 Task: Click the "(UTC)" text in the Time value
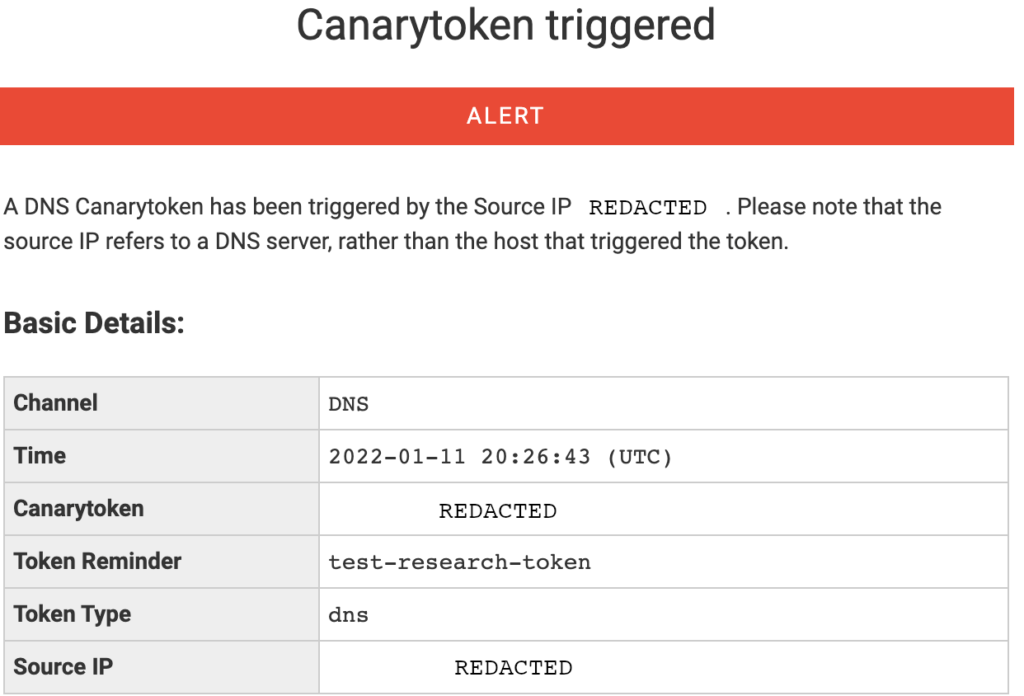click(x=640, y=457)
